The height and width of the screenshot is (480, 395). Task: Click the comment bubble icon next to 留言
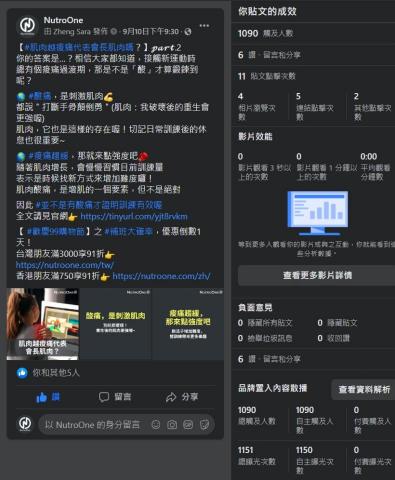pyautogui.click(x=104, y=397)
